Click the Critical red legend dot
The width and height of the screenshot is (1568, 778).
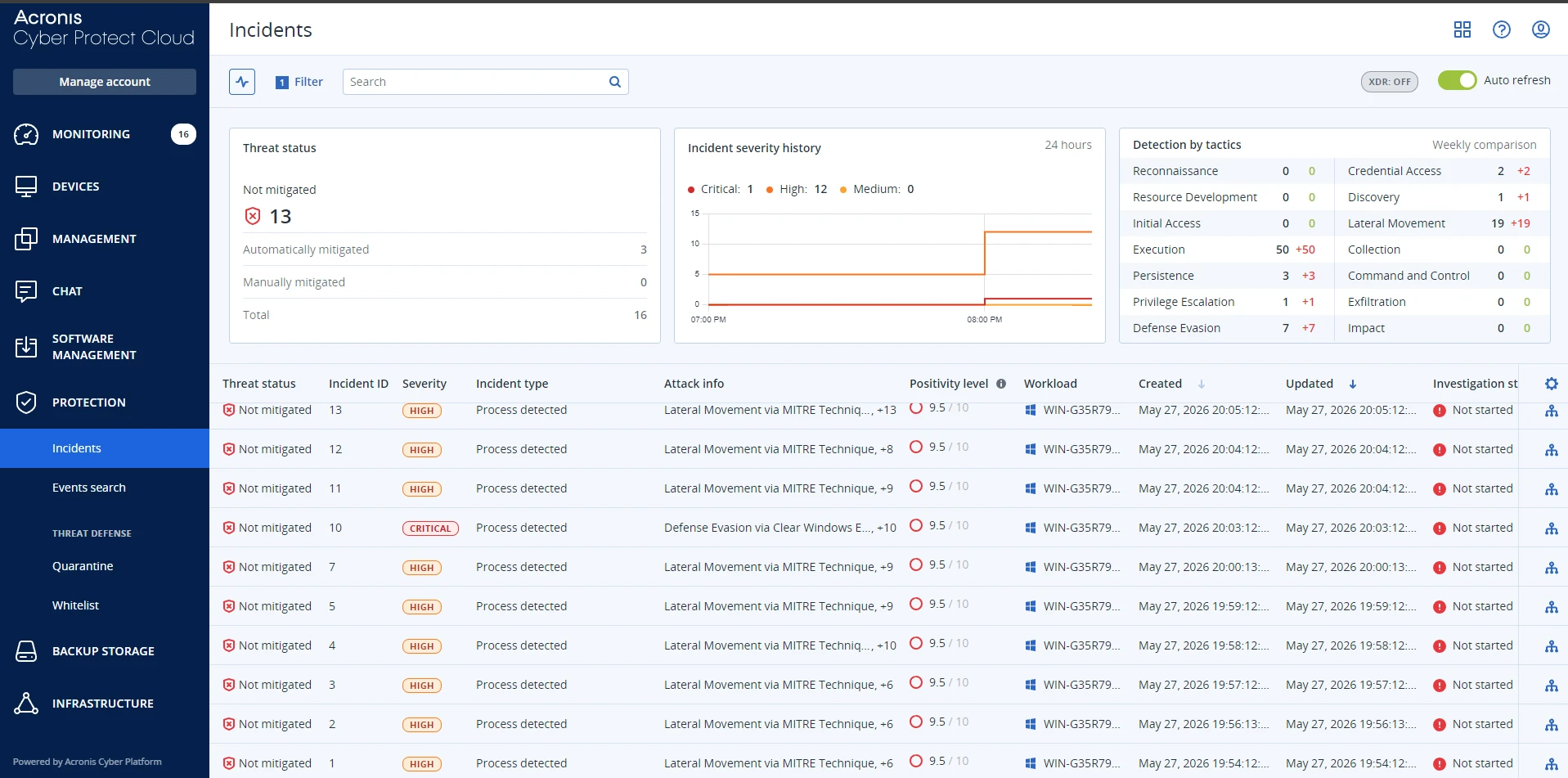[691, 190]
